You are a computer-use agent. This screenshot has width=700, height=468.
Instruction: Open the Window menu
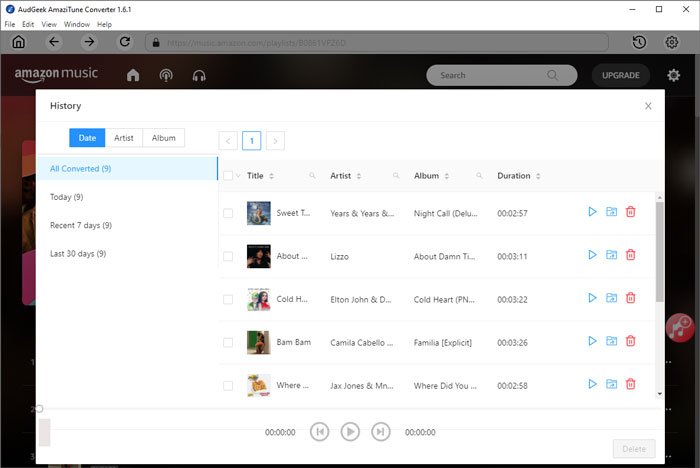[x=77, y=24]
